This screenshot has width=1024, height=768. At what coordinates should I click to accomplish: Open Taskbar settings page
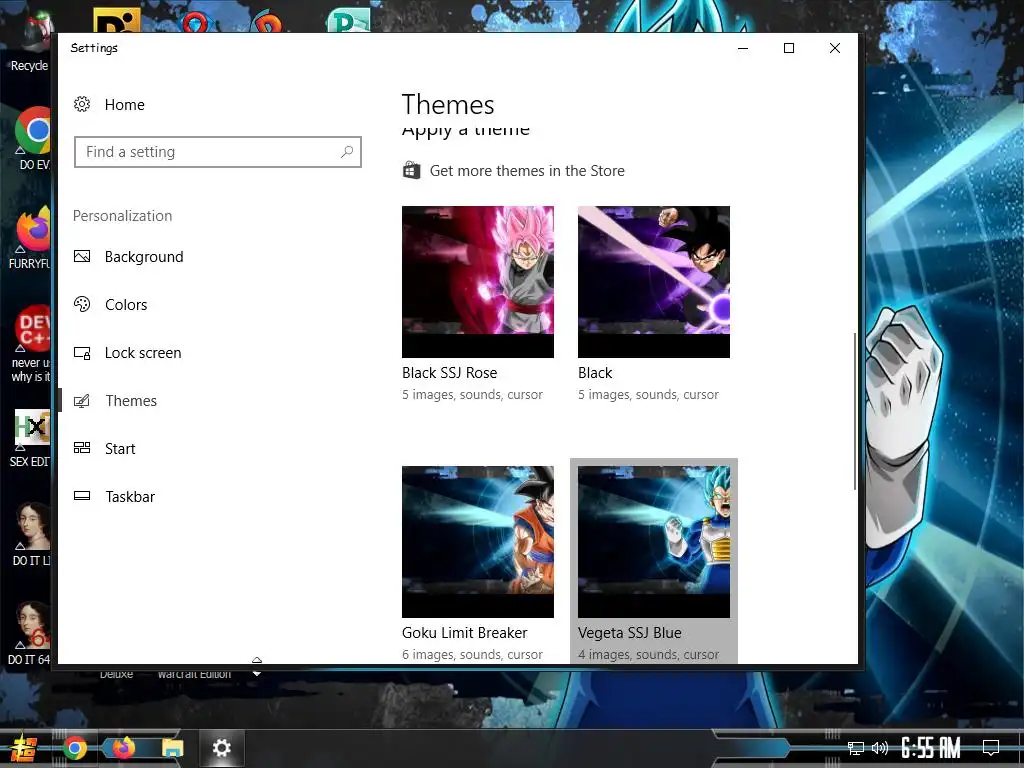(130, 496)
